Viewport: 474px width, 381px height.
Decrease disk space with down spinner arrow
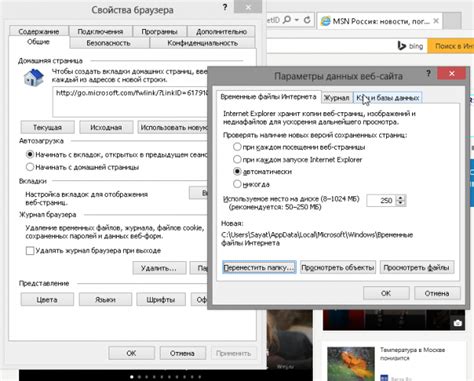tap(401, 203)
